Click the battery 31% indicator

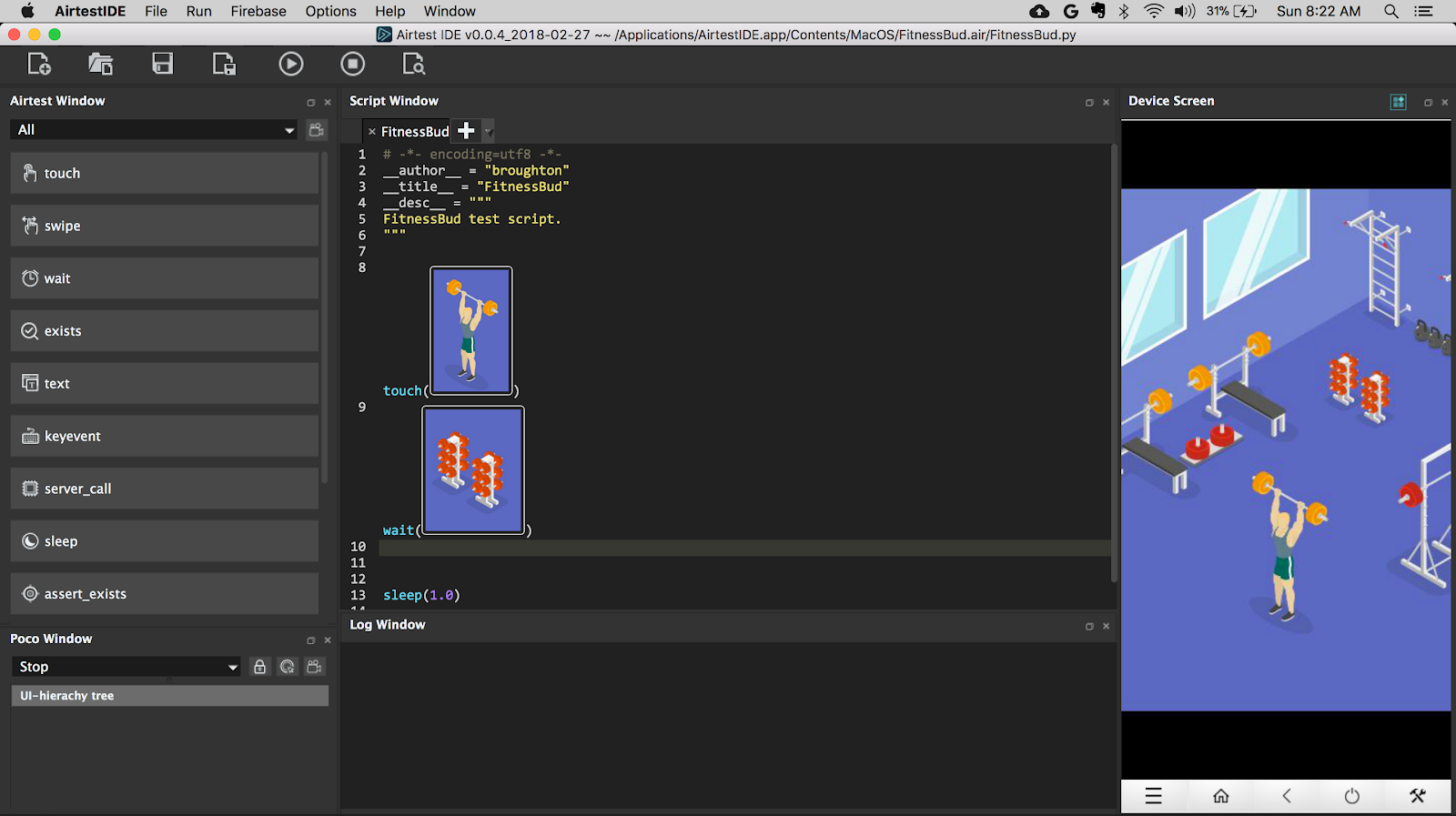click(x=1232, y=11)
